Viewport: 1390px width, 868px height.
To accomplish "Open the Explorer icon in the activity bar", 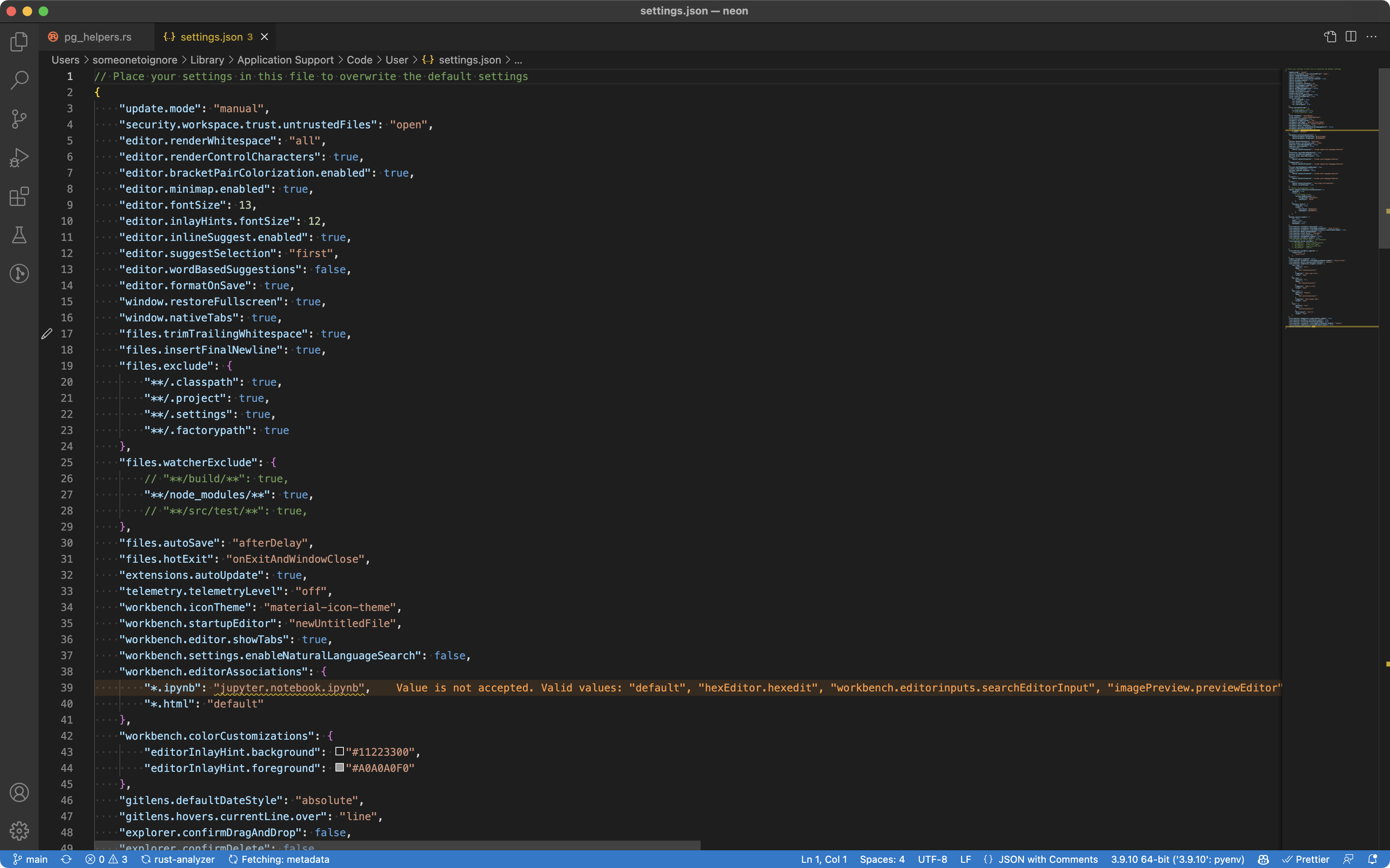I will coord(19,41).
